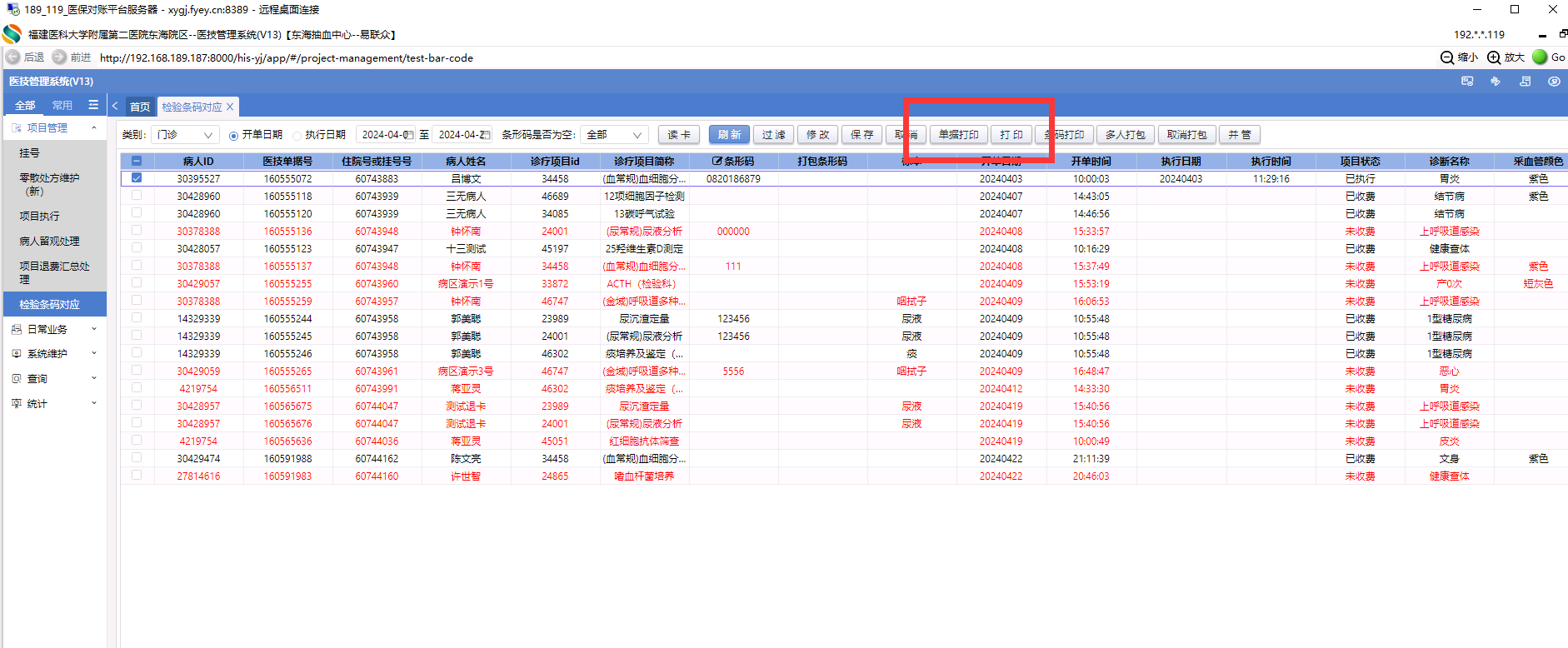This screenshot has height=648, width=1568.
Task: Check the row for patient 陈文亮
Action: [137, 458]
